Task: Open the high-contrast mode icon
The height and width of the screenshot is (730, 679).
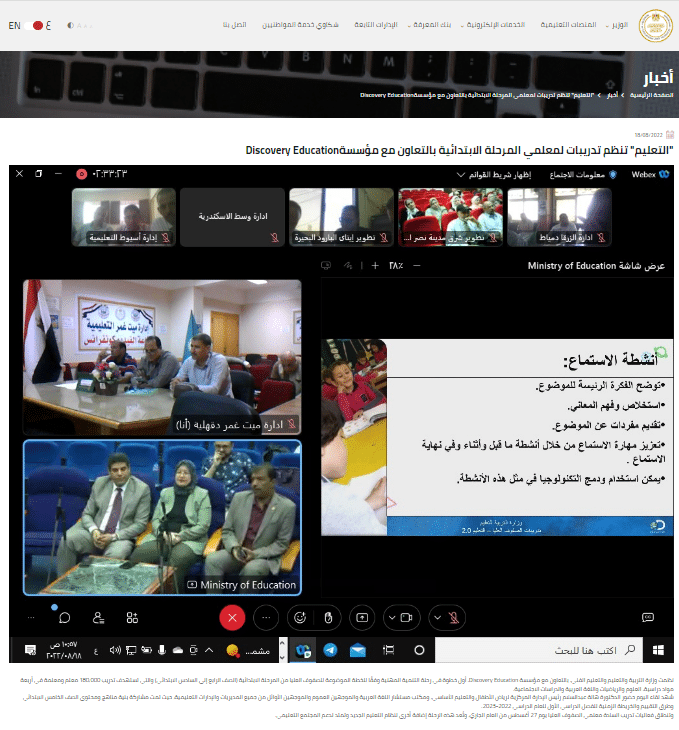Action: (x=70, y=25)
